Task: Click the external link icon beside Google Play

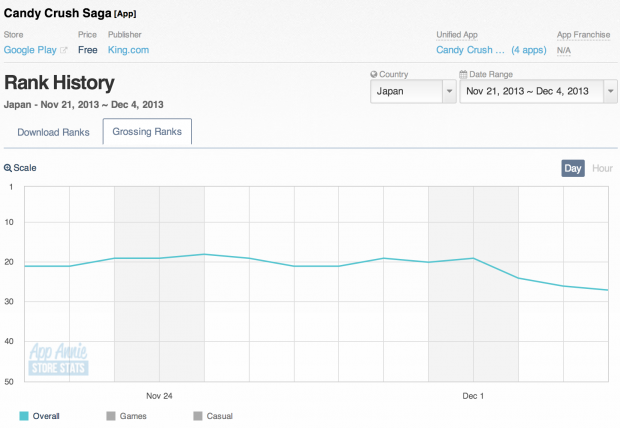Action: click(x=64, y=50)
